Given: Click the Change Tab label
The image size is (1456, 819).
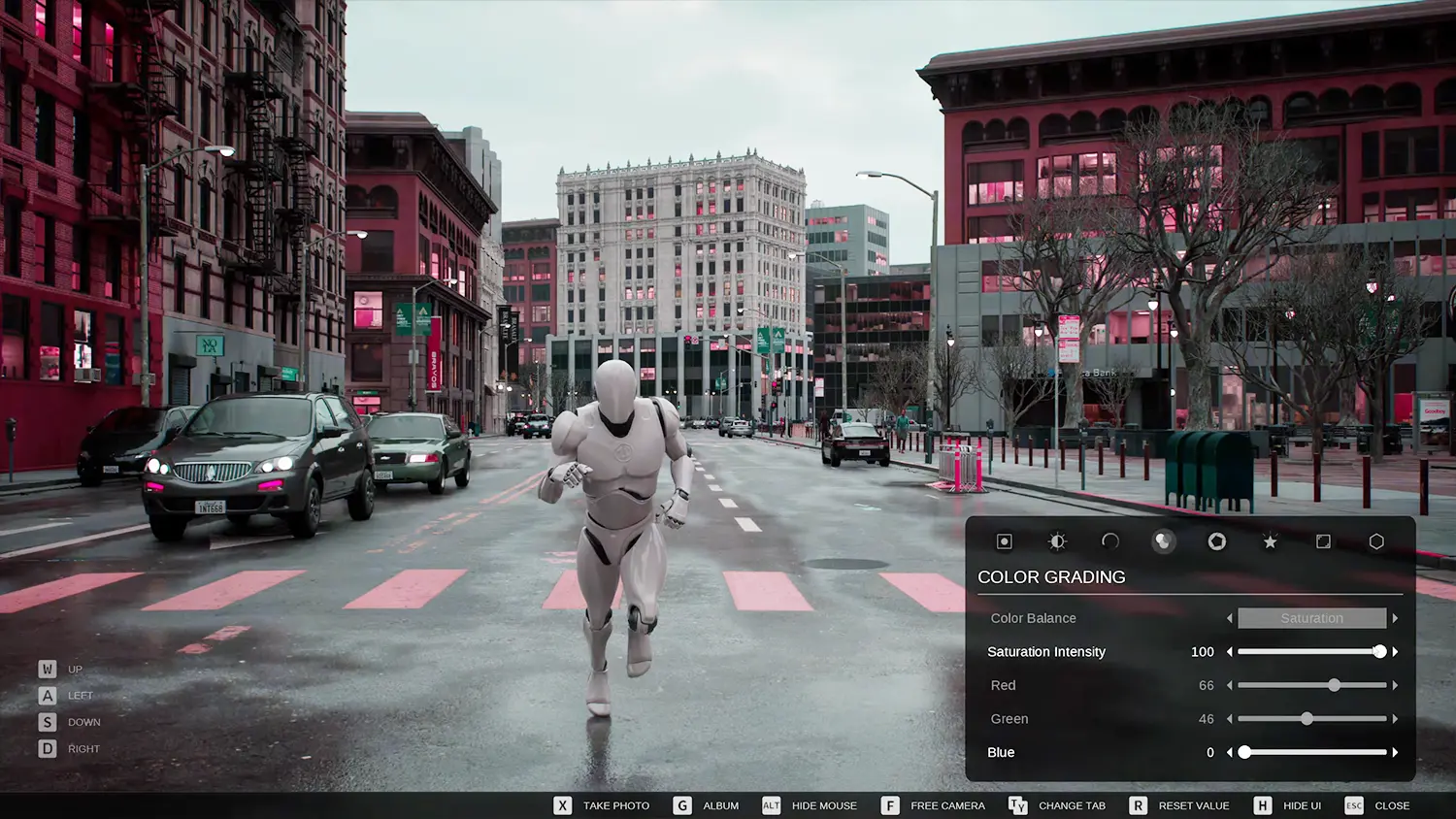Looking at the screenshot, I should point(1072,805).
